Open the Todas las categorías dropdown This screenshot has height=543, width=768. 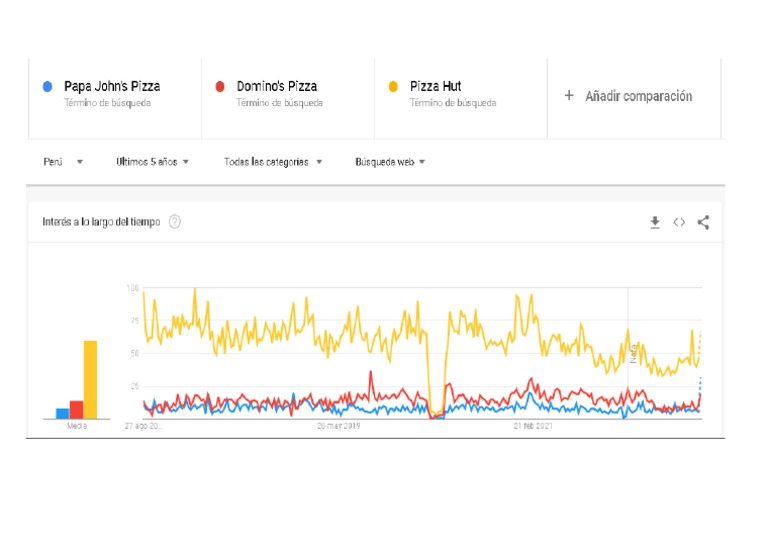(x=272, y=161)
